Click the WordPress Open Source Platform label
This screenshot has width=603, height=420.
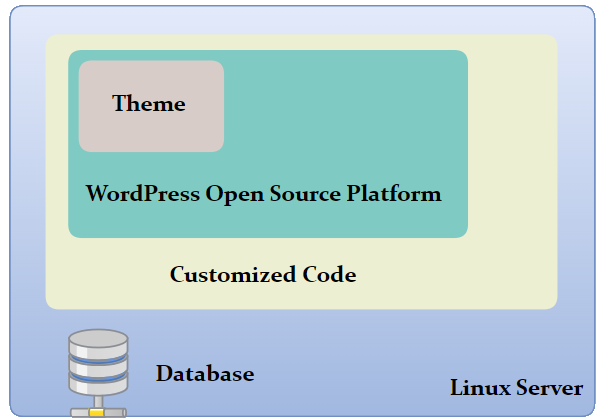tap(263, 194)
